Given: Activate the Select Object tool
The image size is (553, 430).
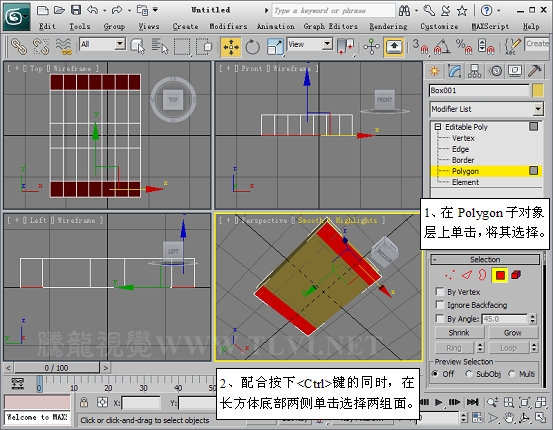Looking at the screenshot, I should tap(138, 47).
